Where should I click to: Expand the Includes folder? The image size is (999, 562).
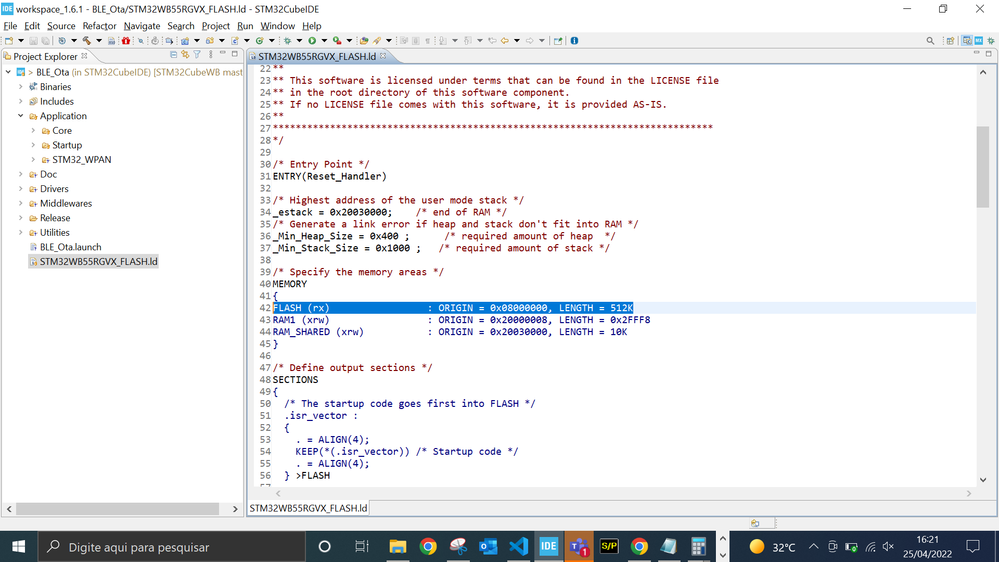pyautogui.click(x=20, y=101)
